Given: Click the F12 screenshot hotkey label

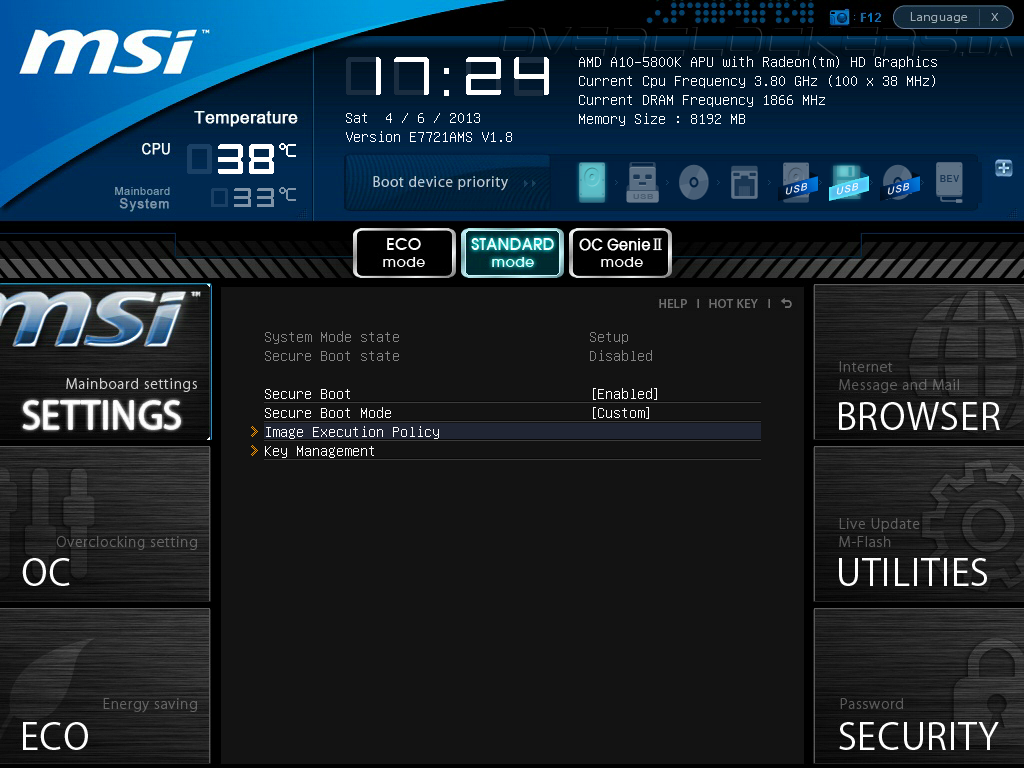Looking at the screenshot, I should (871, 18).
